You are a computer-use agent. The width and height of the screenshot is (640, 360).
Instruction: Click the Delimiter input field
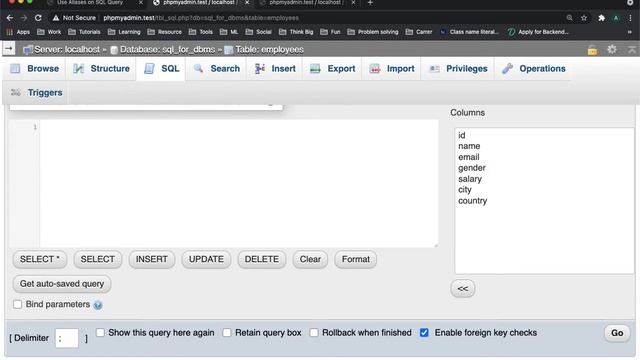click(x=67, y=338)
